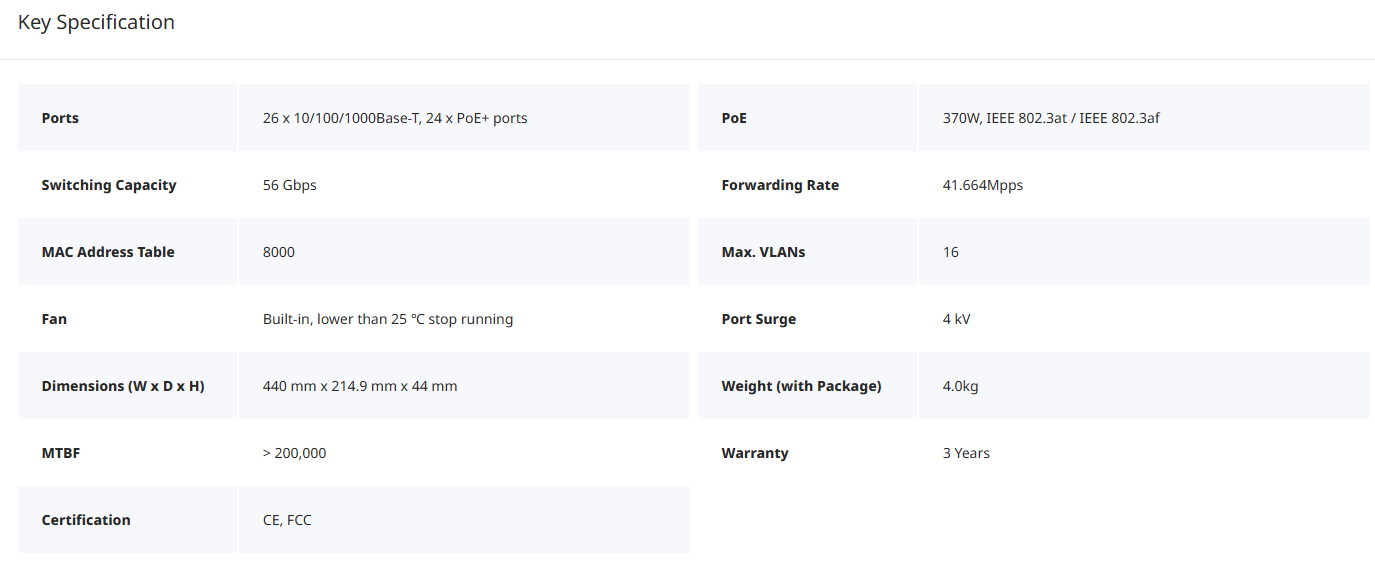The height and width of the screenshot is (582, 1375).
Task: Select the 41.664Mpps value
Action: pyautogui.click(x=983, y=185)
